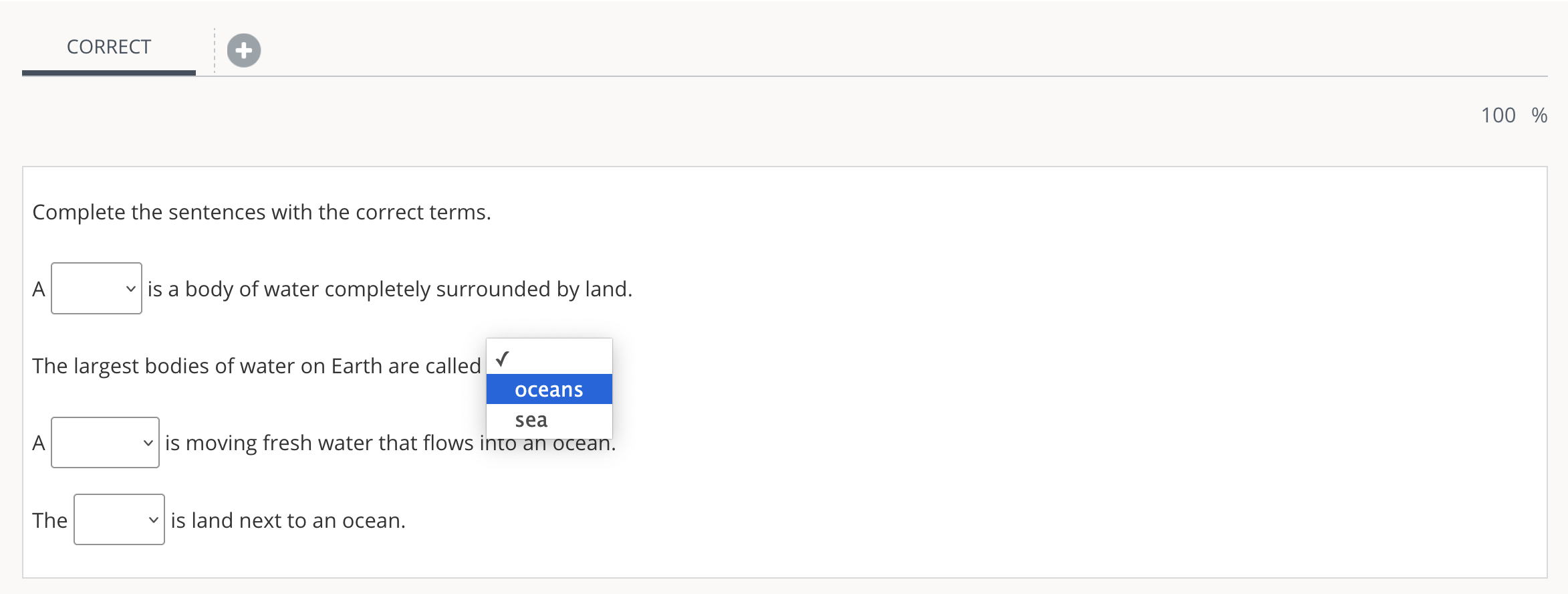Click the chevron arrow in first sentence dropdown
This screenshot has height=594, width=1568.
(131, 289)
